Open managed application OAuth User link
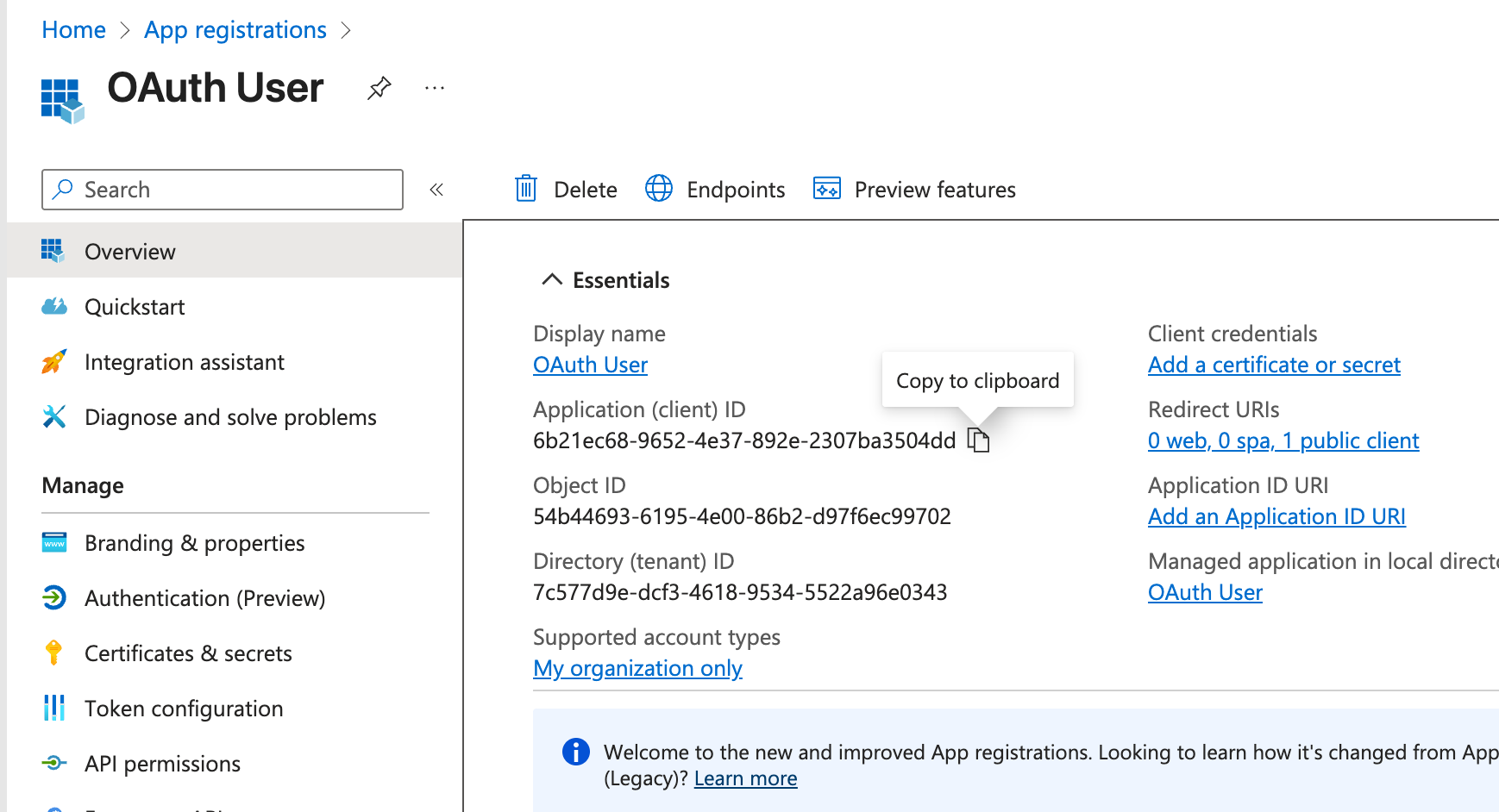 pos(1205,592)
